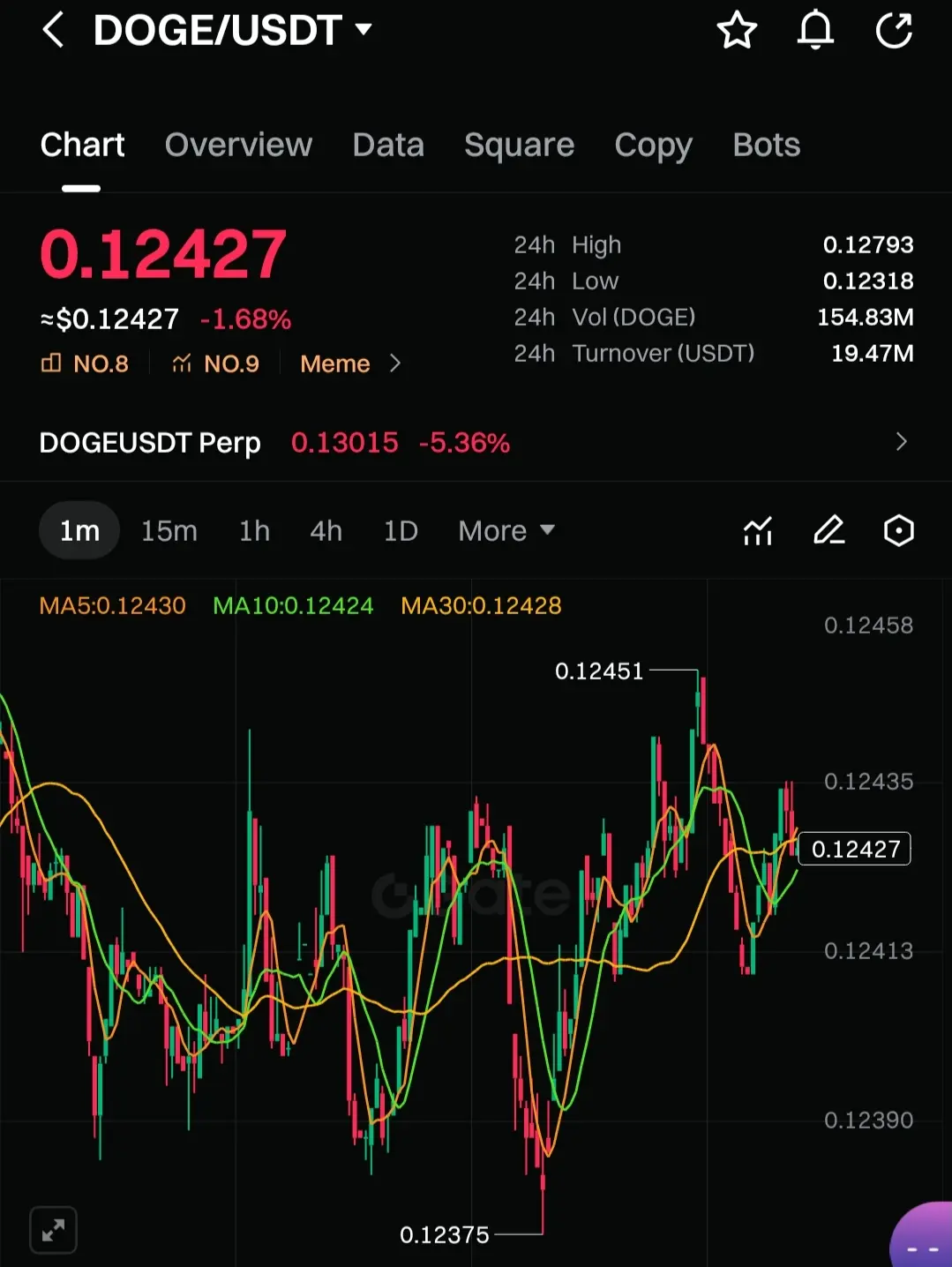Tap the NO.9 trending rank badge
Screen dimensions: 952x1267
[x=215, y=364]
